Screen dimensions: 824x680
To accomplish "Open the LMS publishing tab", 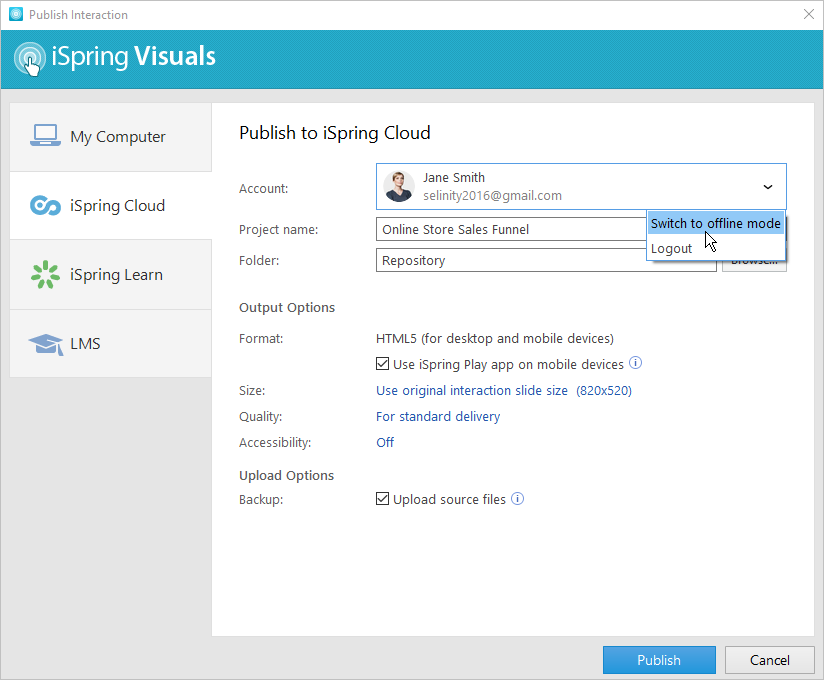I will pos(110,344).
